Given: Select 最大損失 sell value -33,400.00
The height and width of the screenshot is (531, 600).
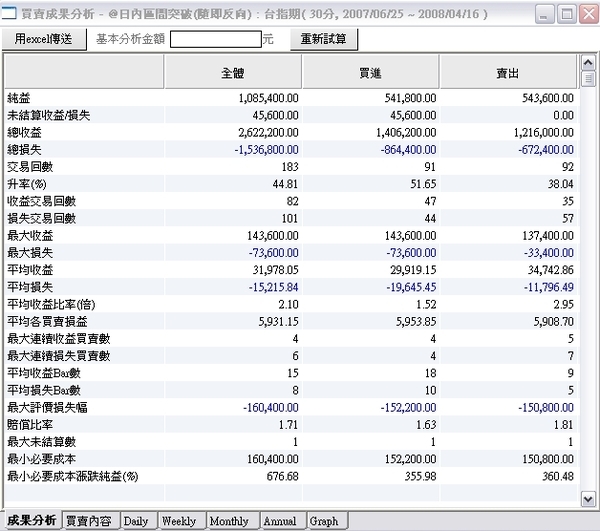Looking at the screenshot, I should click(x=549, y=253).
